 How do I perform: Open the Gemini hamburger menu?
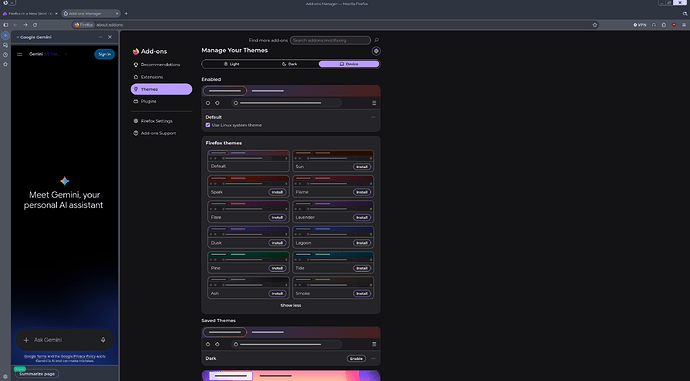[19, 55]
